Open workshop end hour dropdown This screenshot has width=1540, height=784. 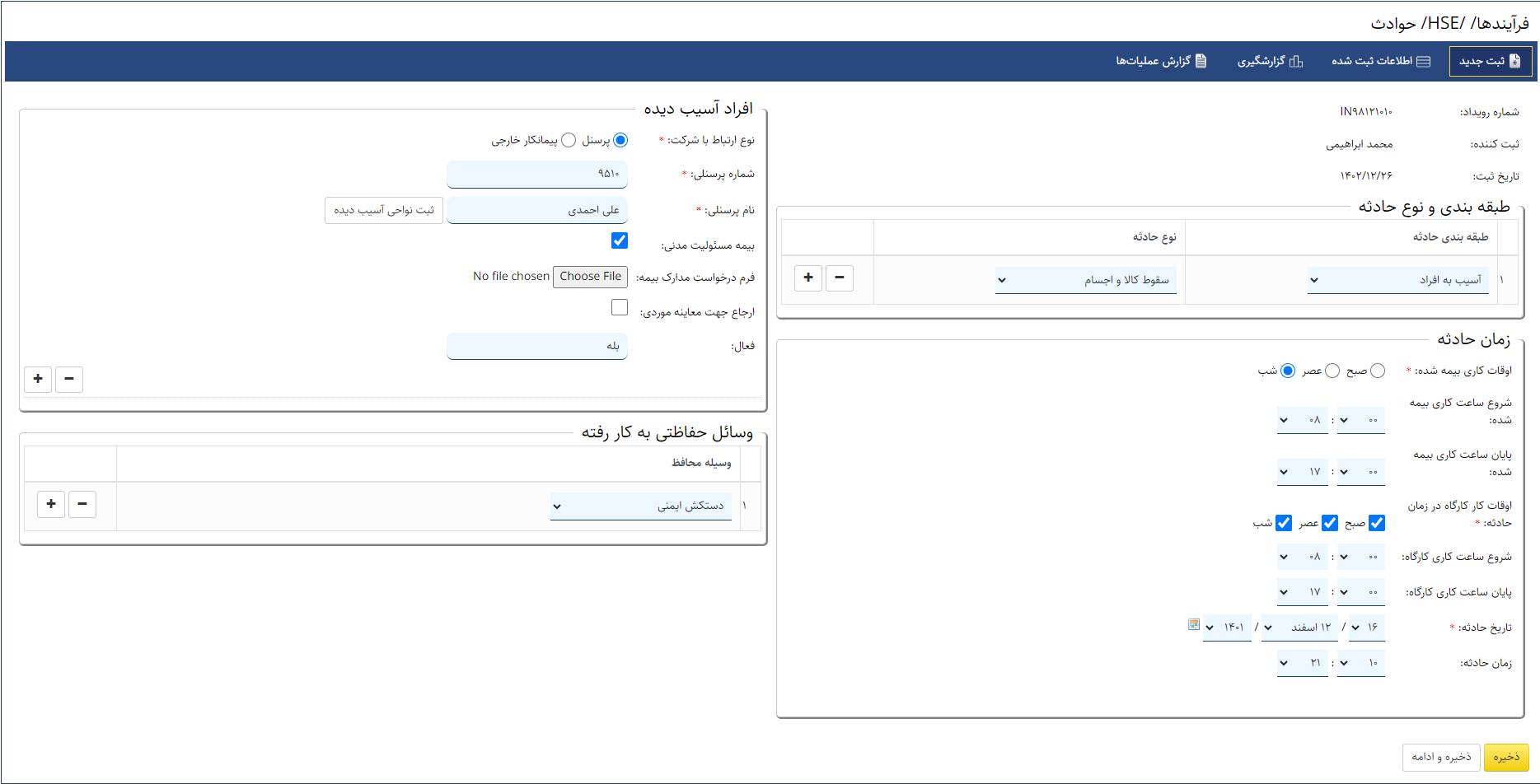click(1303, 592)
